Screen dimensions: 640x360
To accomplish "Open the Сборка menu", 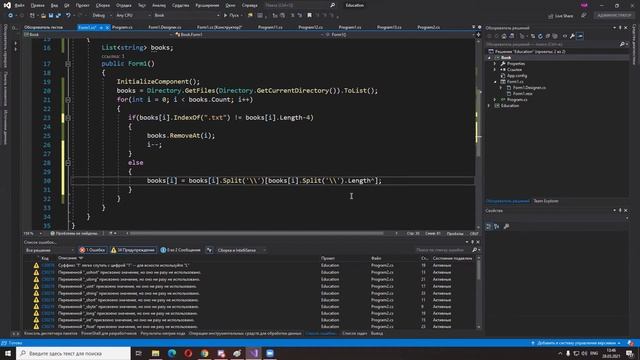I will click(x=103, y=5).
